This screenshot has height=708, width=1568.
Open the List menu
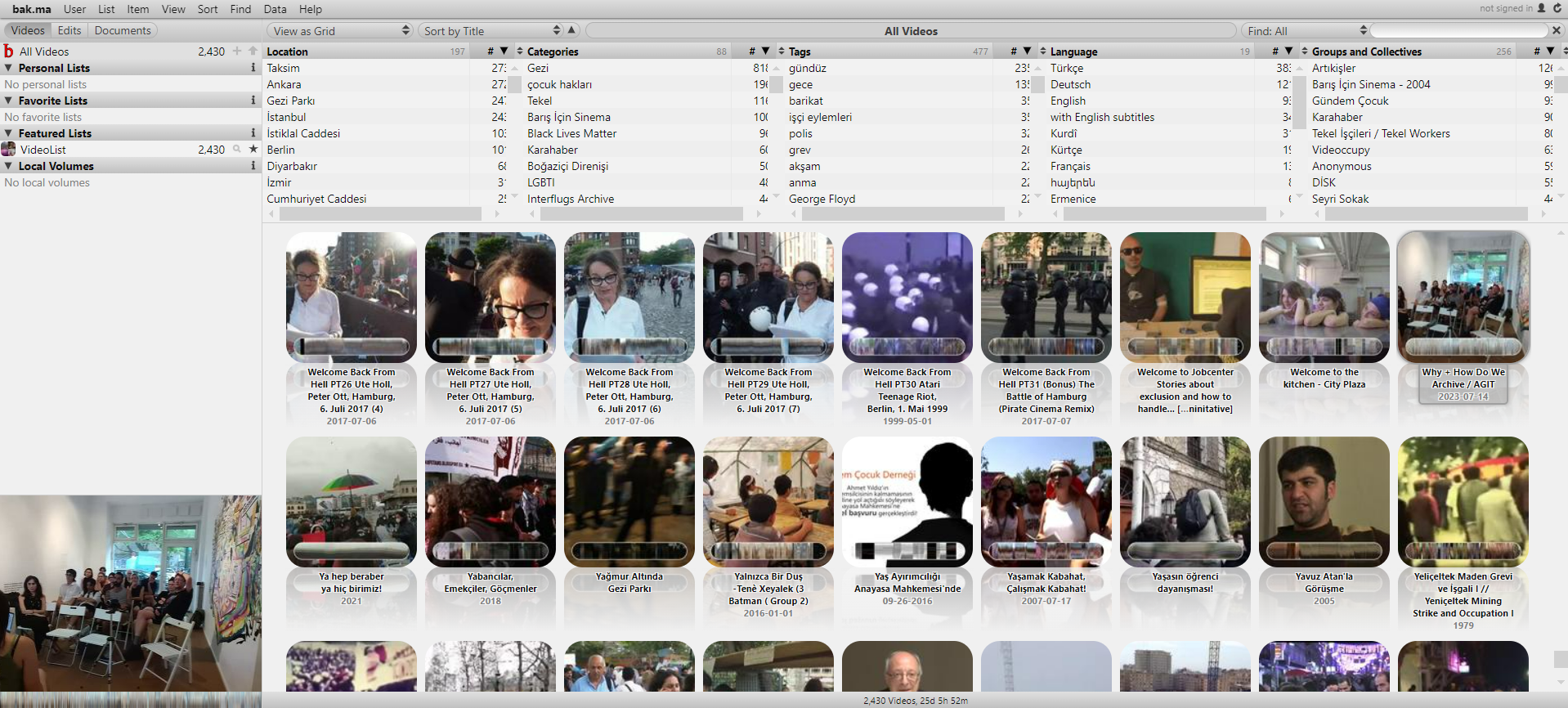tap(106, 9)
